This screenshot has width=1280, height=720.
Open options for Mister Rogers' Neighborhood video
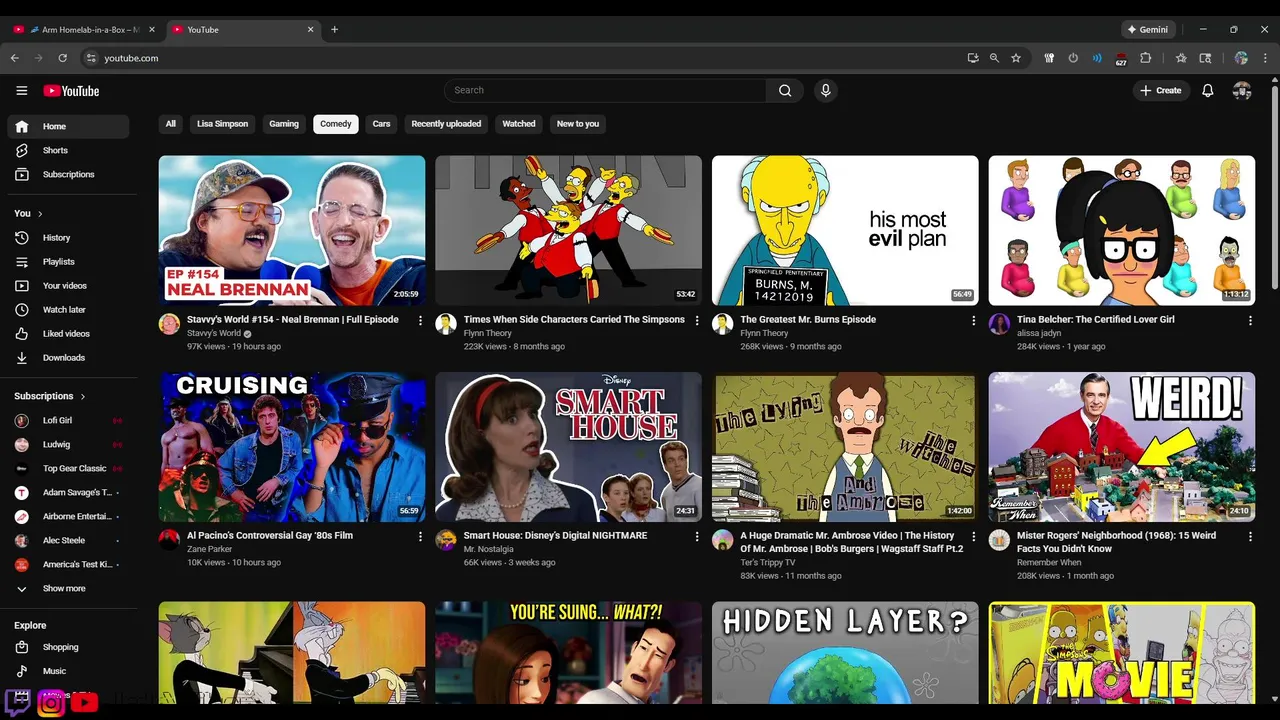[1250, 537]
